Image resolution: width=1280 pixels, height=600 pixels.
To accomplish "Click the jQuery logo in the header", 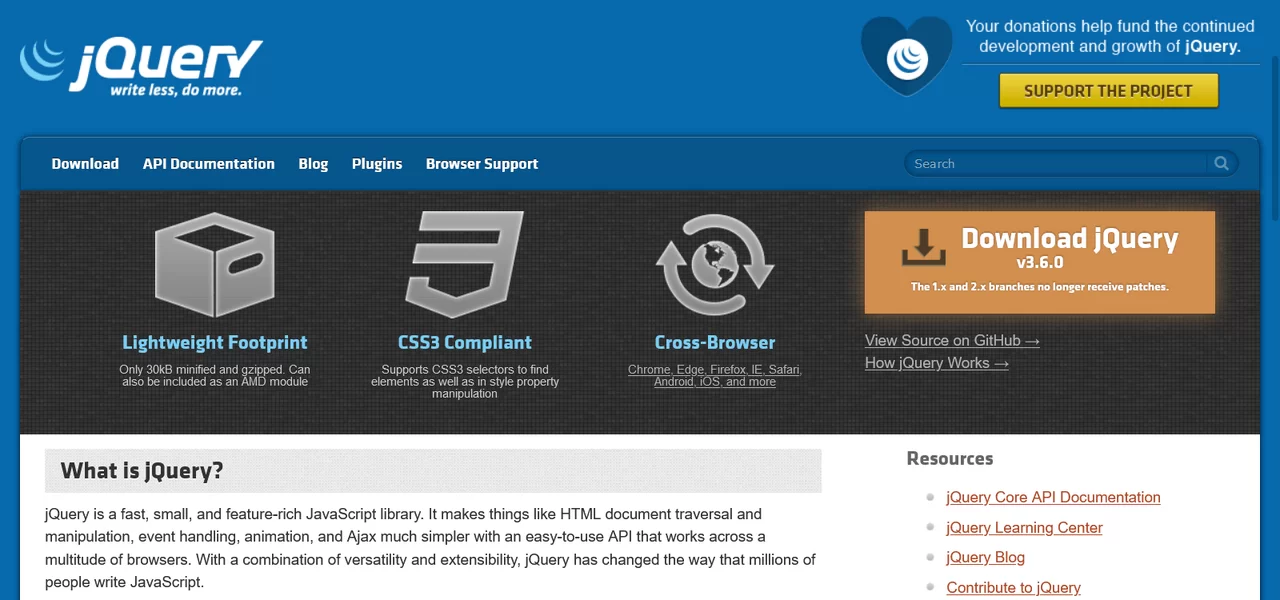I will pyautogui.click(x=141, y=67).
